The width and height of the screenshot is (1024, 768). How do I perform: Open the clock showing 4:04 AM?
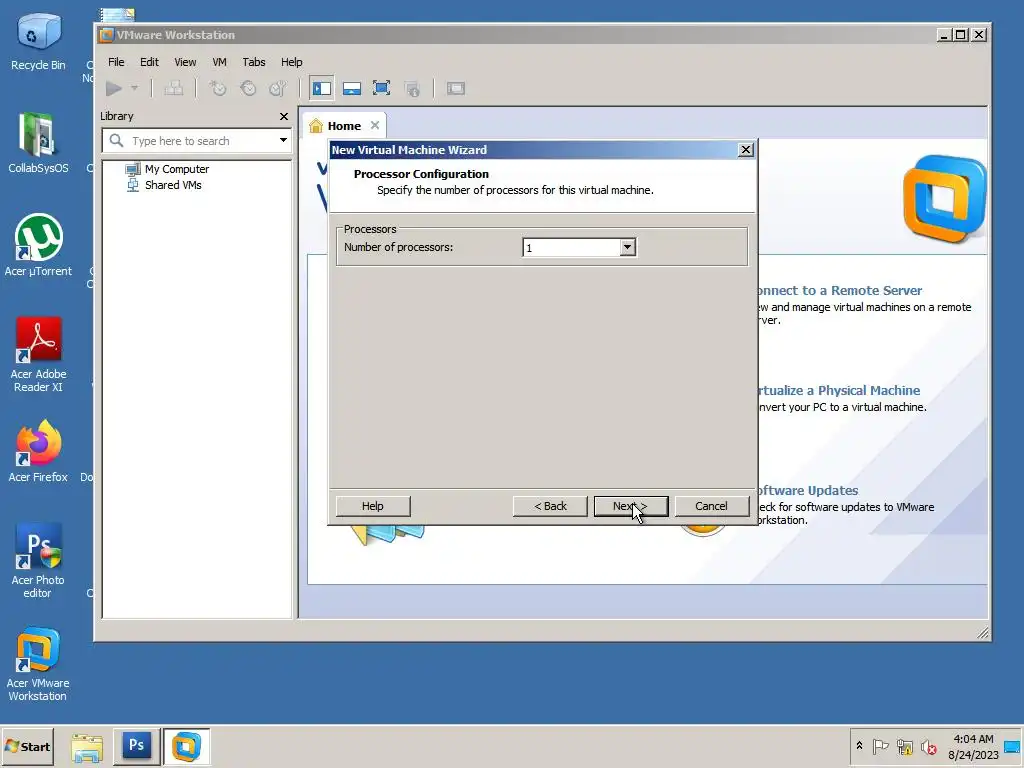coord(973,746)
